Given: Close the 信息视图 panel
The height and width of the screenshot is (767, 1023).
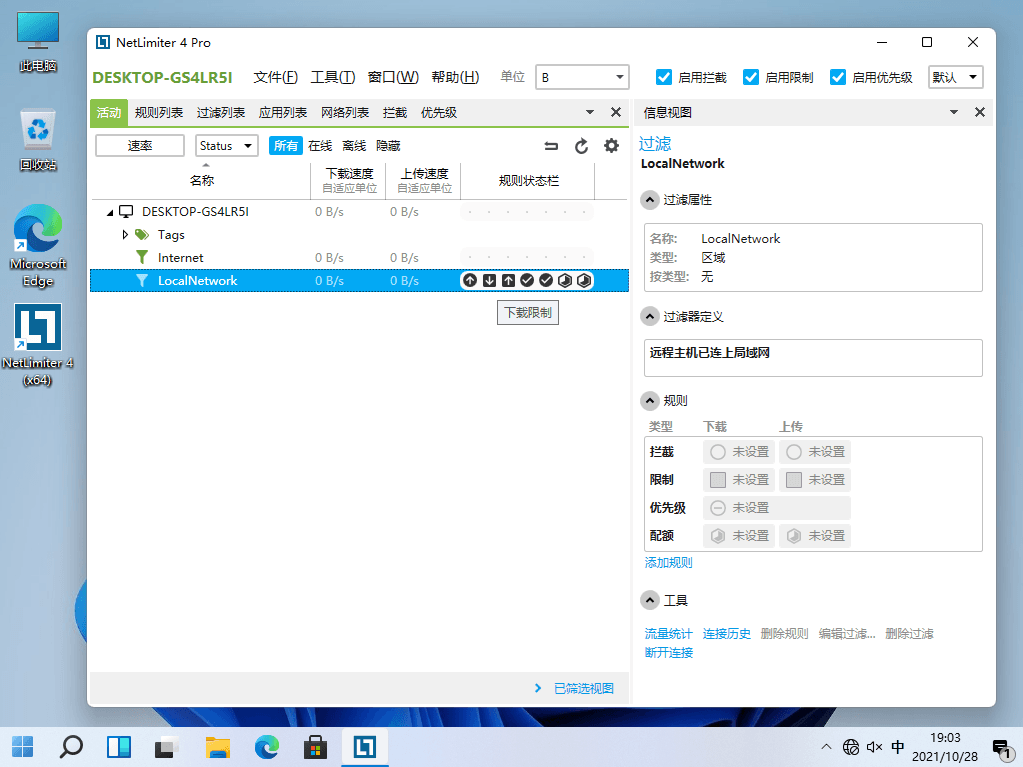Looking at the screenshot, I should click(979, 112).
